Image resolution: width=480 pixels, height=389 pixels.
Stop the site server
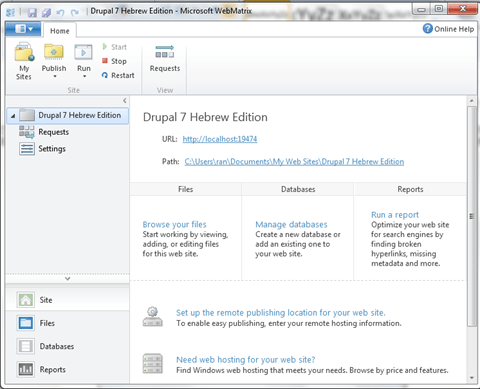[114, 61]
